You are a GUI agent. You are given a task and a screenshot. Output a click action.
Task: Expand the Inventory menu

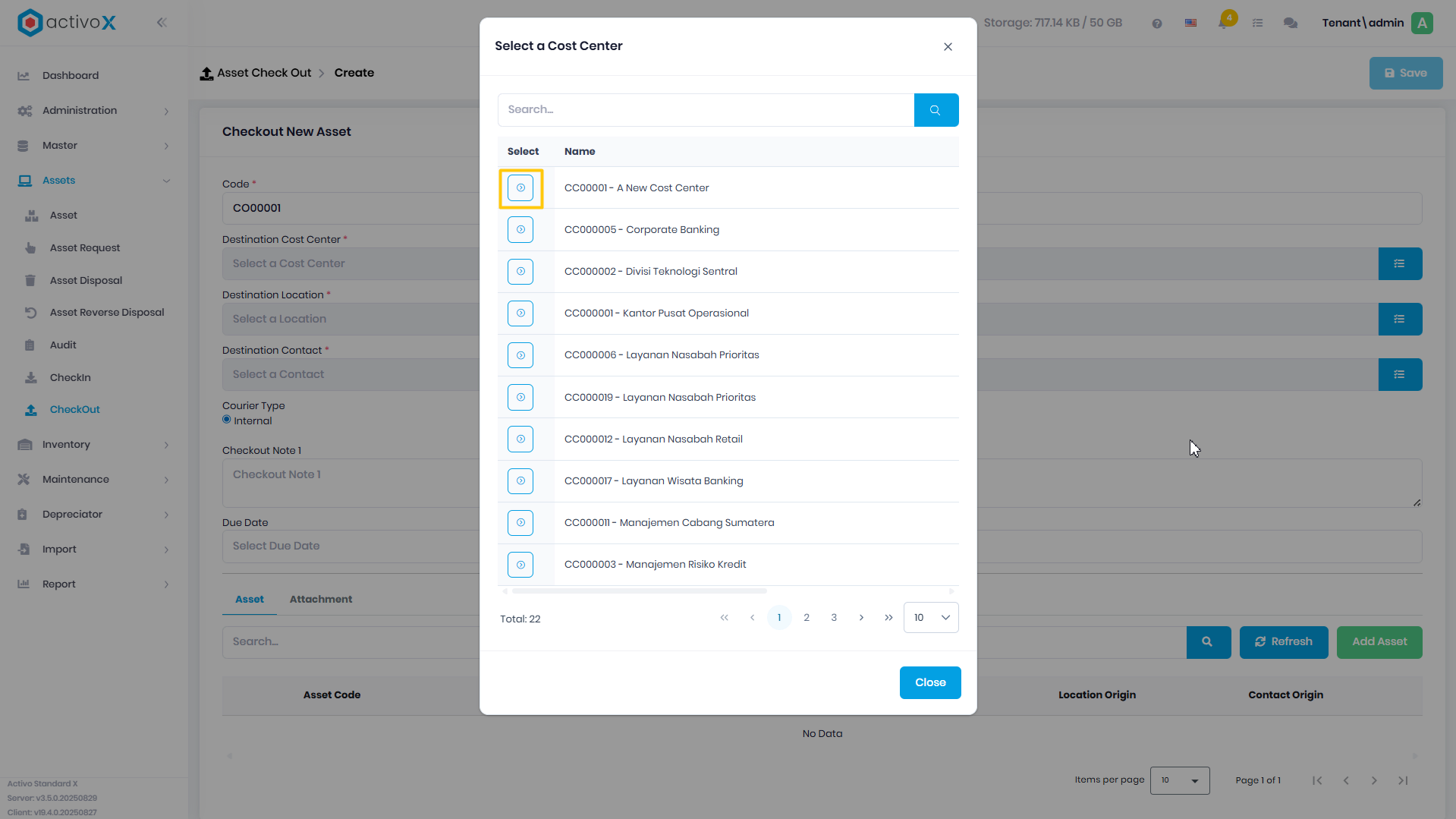pyautogui.click(x=93, y=445)
